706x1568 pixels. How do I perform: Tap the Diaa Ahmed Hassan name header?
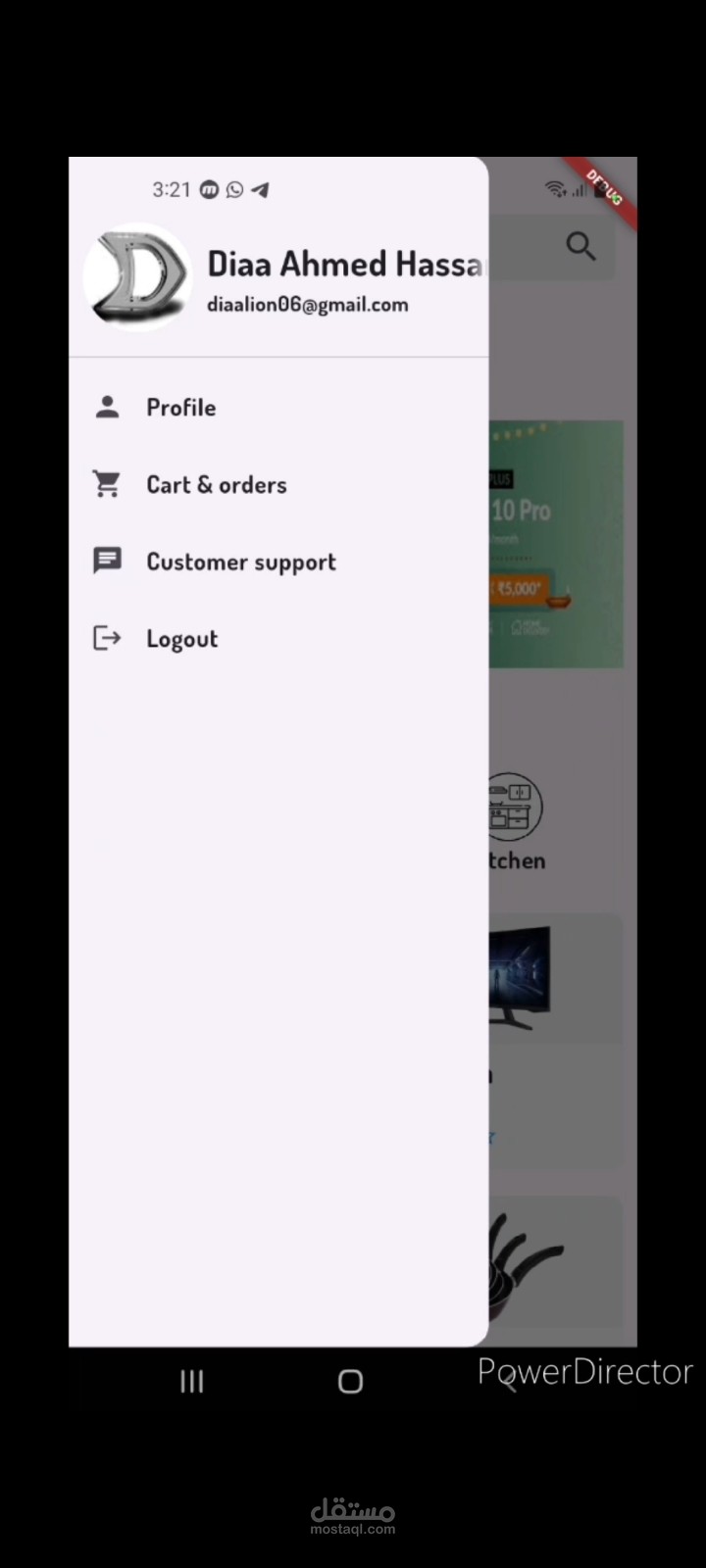click(346, 264)
